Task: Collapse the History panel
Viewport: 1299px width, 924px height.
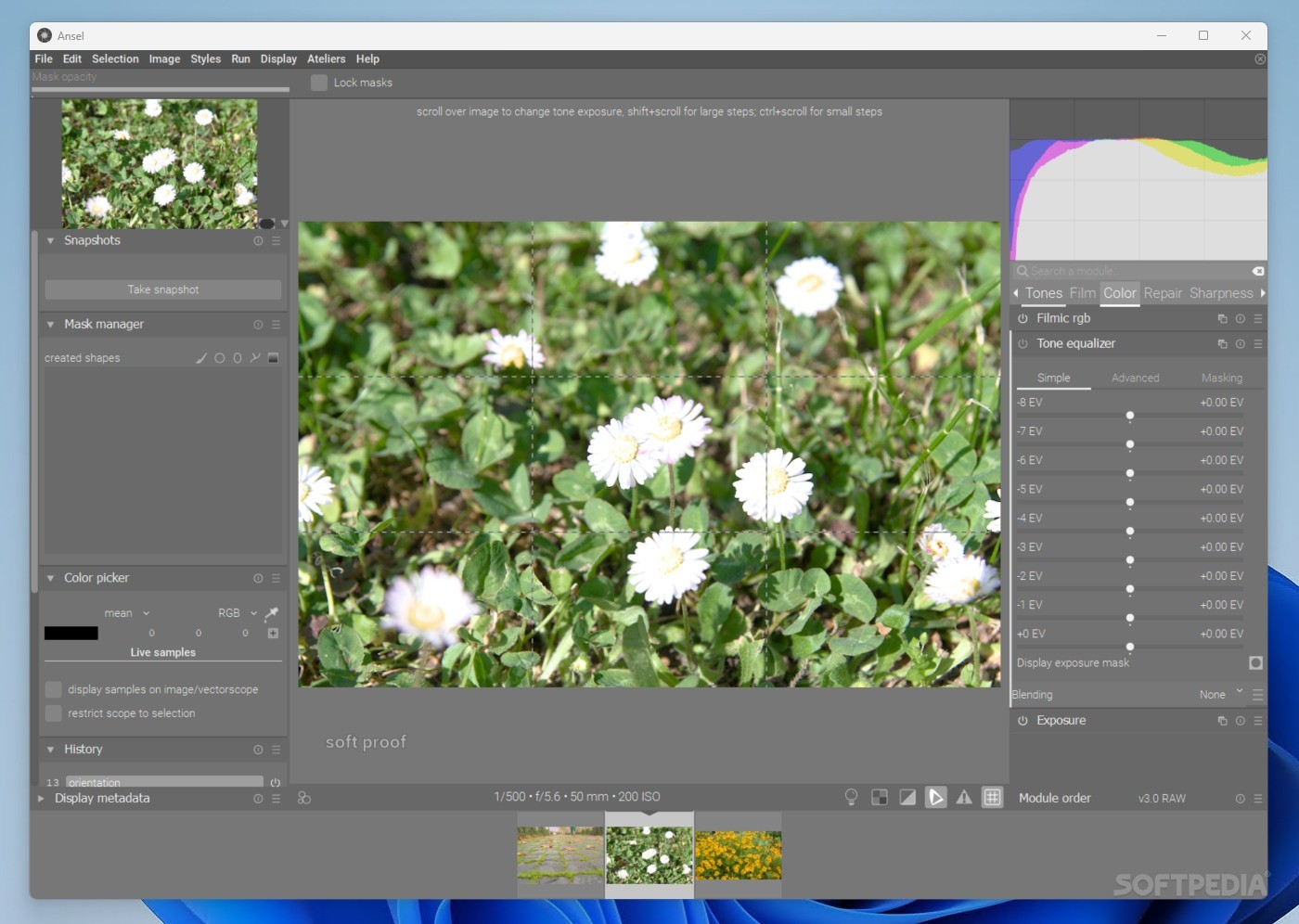Action: (x=51, y=750)
